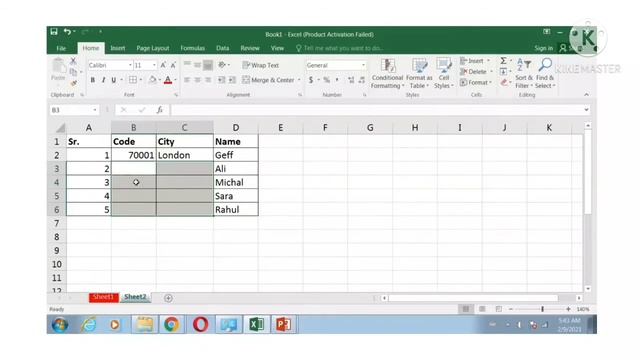Add a new sheet with plus icon
This screenshot has width=640, height=360.
point(168,298)
